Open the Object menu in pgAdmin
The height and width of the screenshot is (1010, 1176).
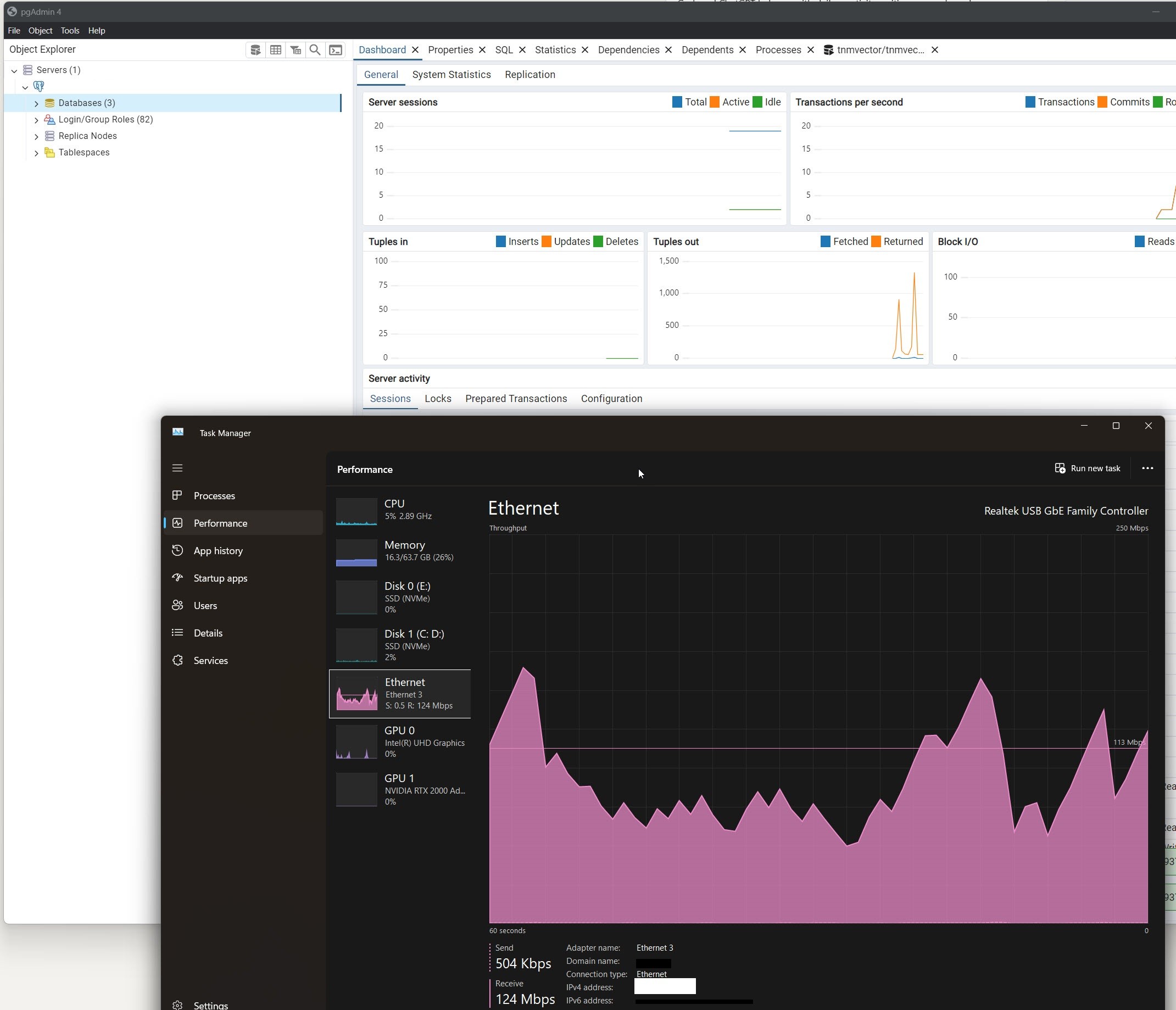tap(40, 31)
